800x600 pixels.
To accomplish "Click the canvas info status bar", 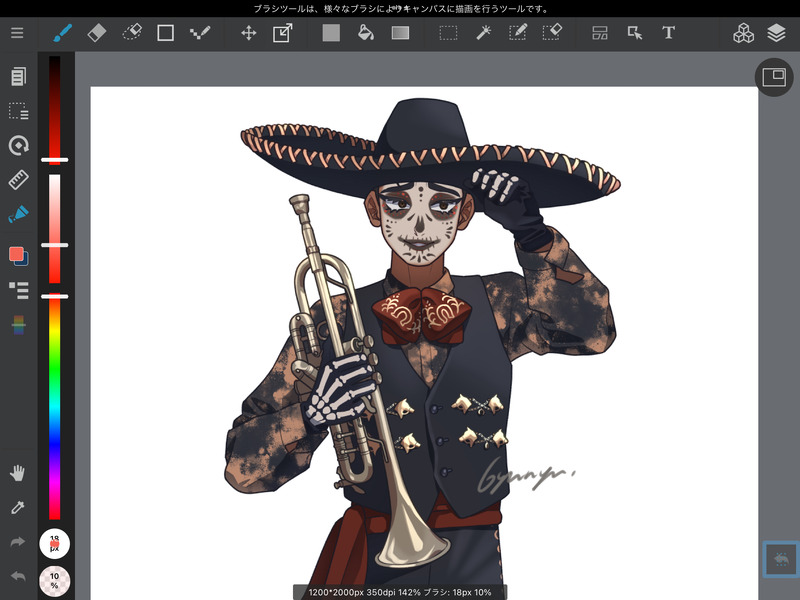I will pos(400,592).
